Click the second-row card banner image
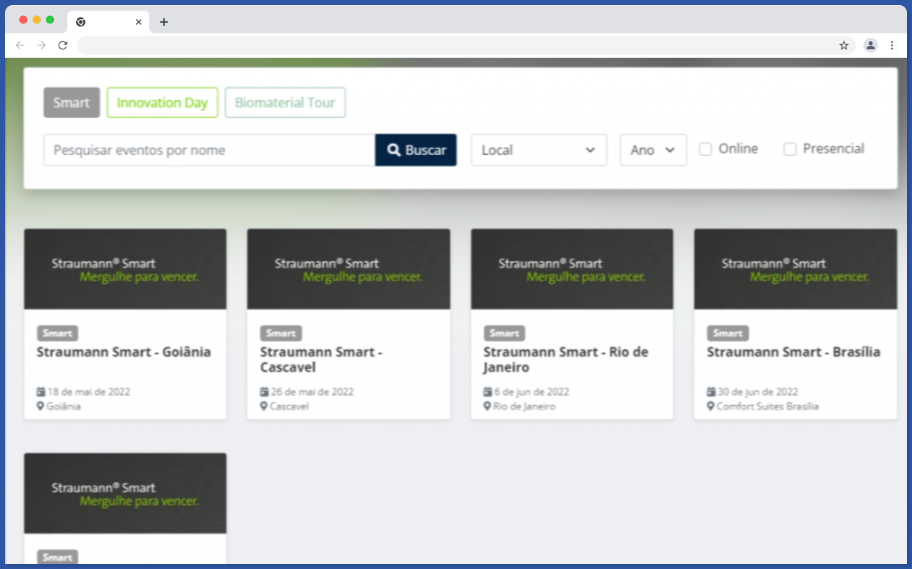The image size is (912, 569). pos(125,493)
